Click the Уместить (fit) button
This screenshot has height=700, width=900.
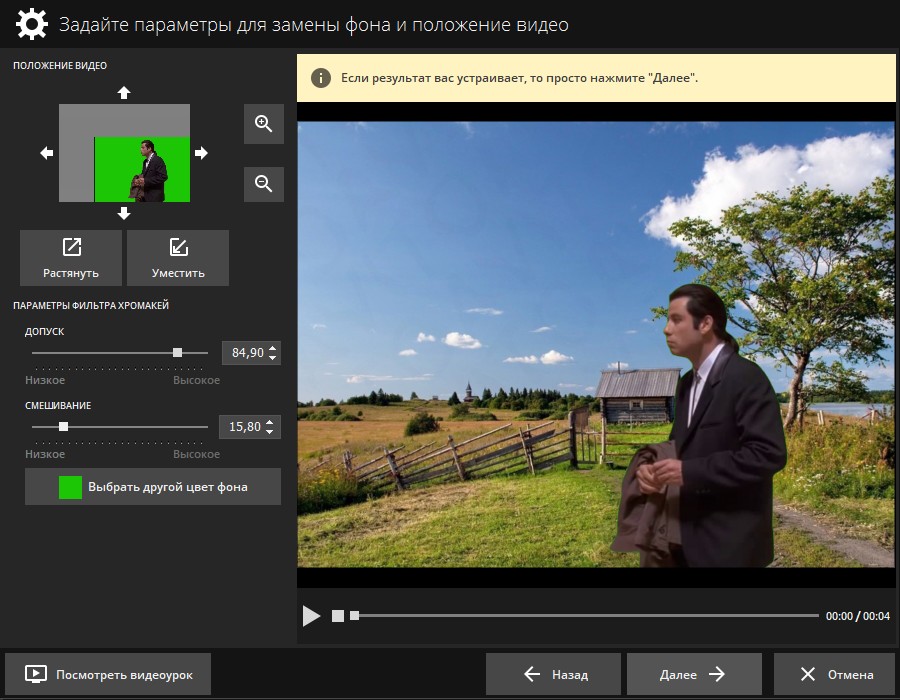tap(178, 258)
